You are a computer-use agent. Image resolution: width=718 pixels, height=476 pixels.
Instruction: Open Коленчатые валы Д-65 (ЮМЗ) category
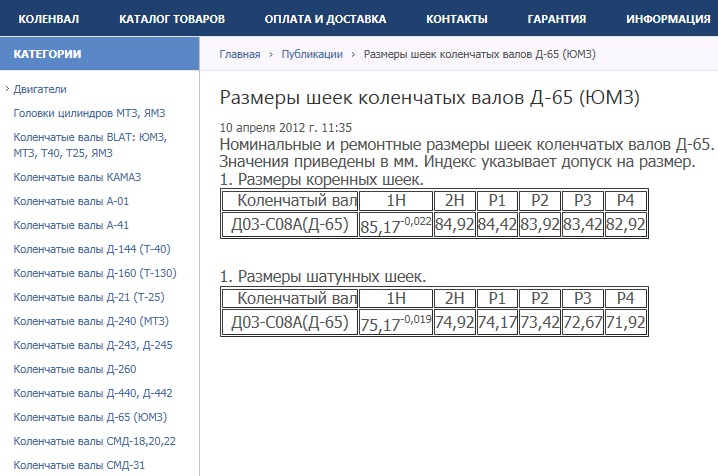coord(89,417)
